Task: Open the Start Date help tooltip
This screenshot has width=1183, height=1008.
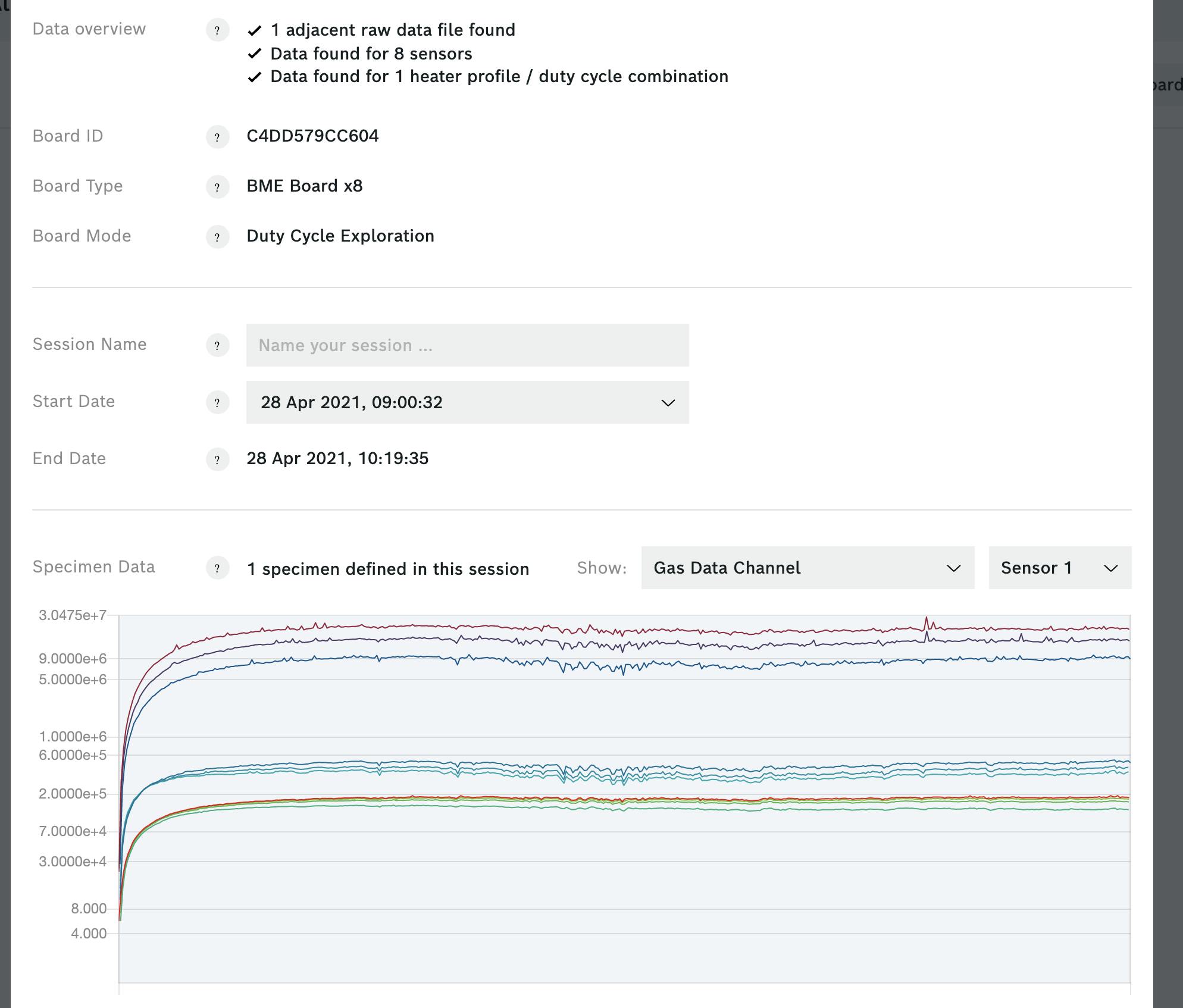Action: pos(217,402)
